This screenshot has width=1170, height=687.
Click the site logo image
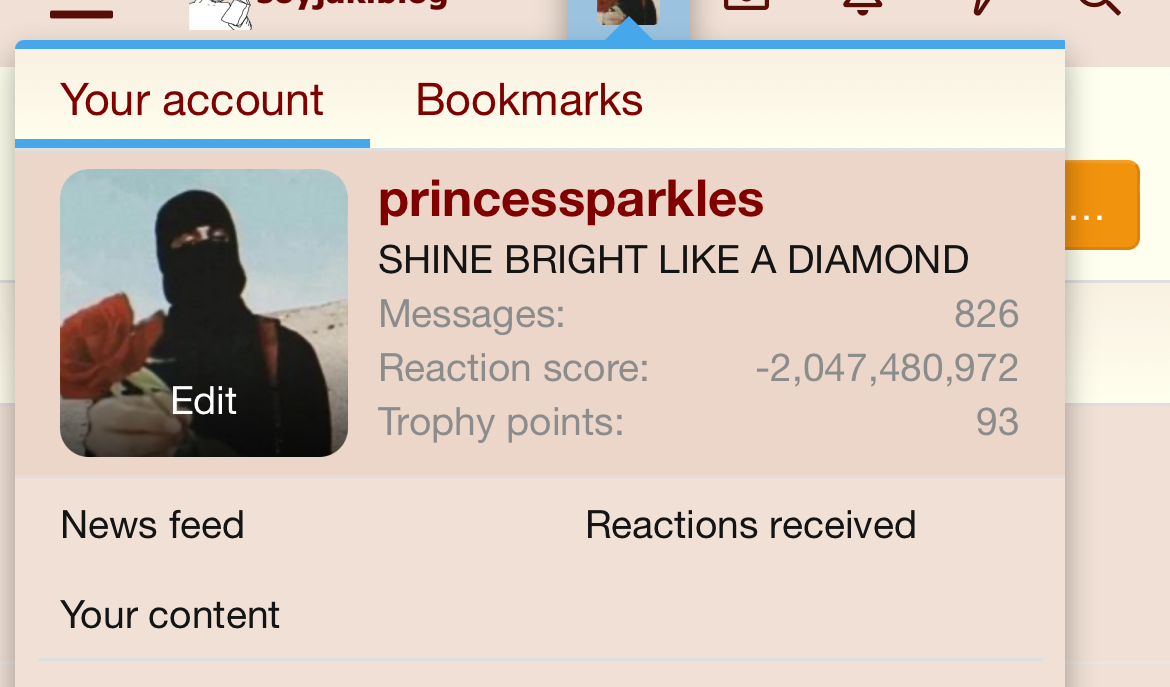pos(220,14)
